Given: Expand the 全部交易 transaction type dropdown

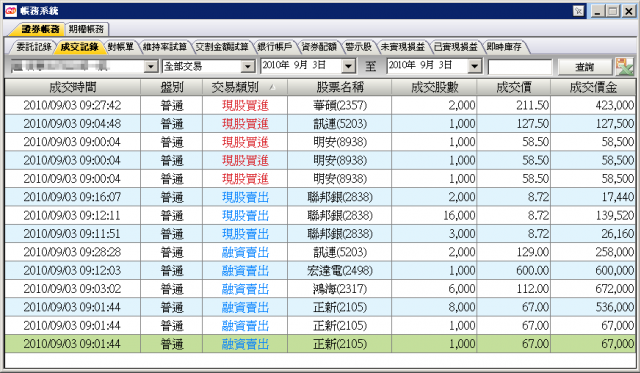Looking at the screenshot, I should [x=247, y=66].
